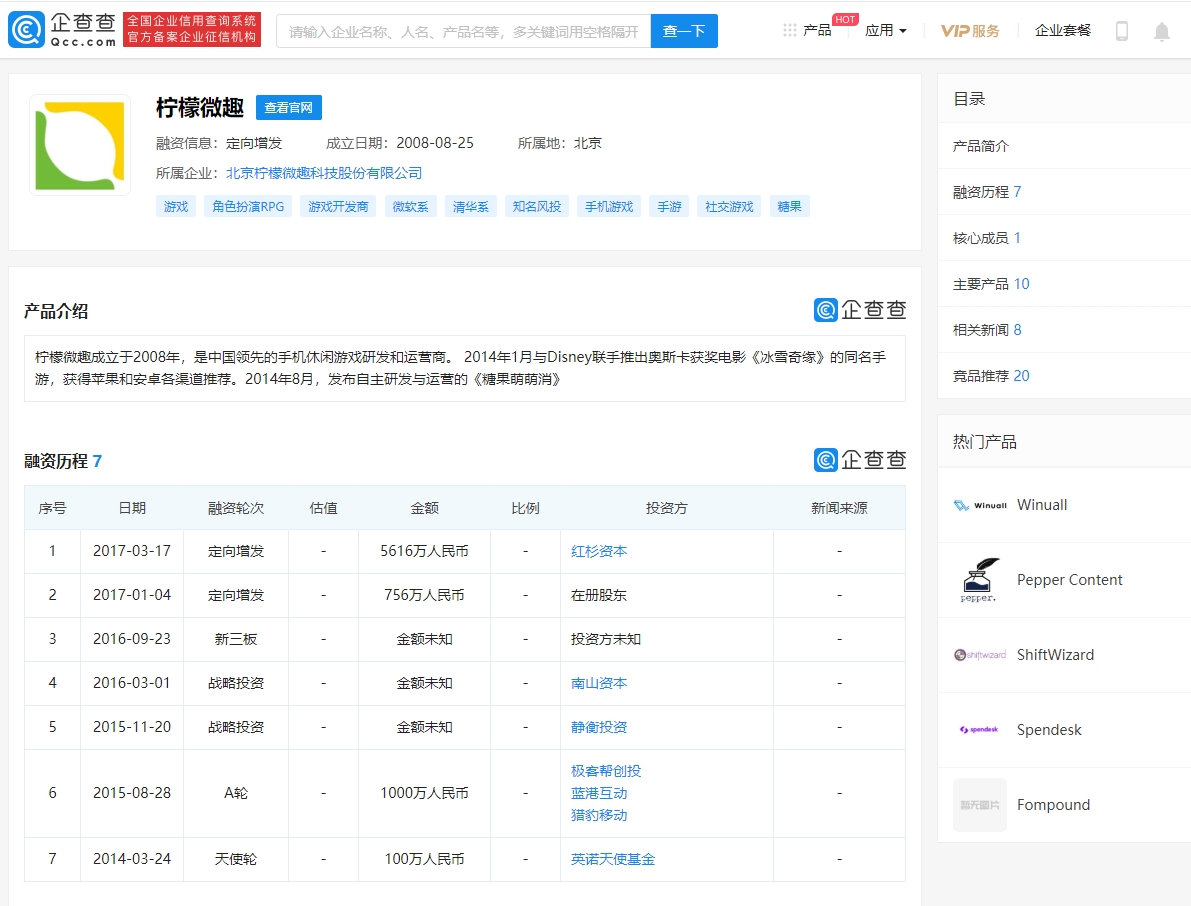Click the 5616万人民币 amount cell

pyautogui.click(x=425, y=551)
